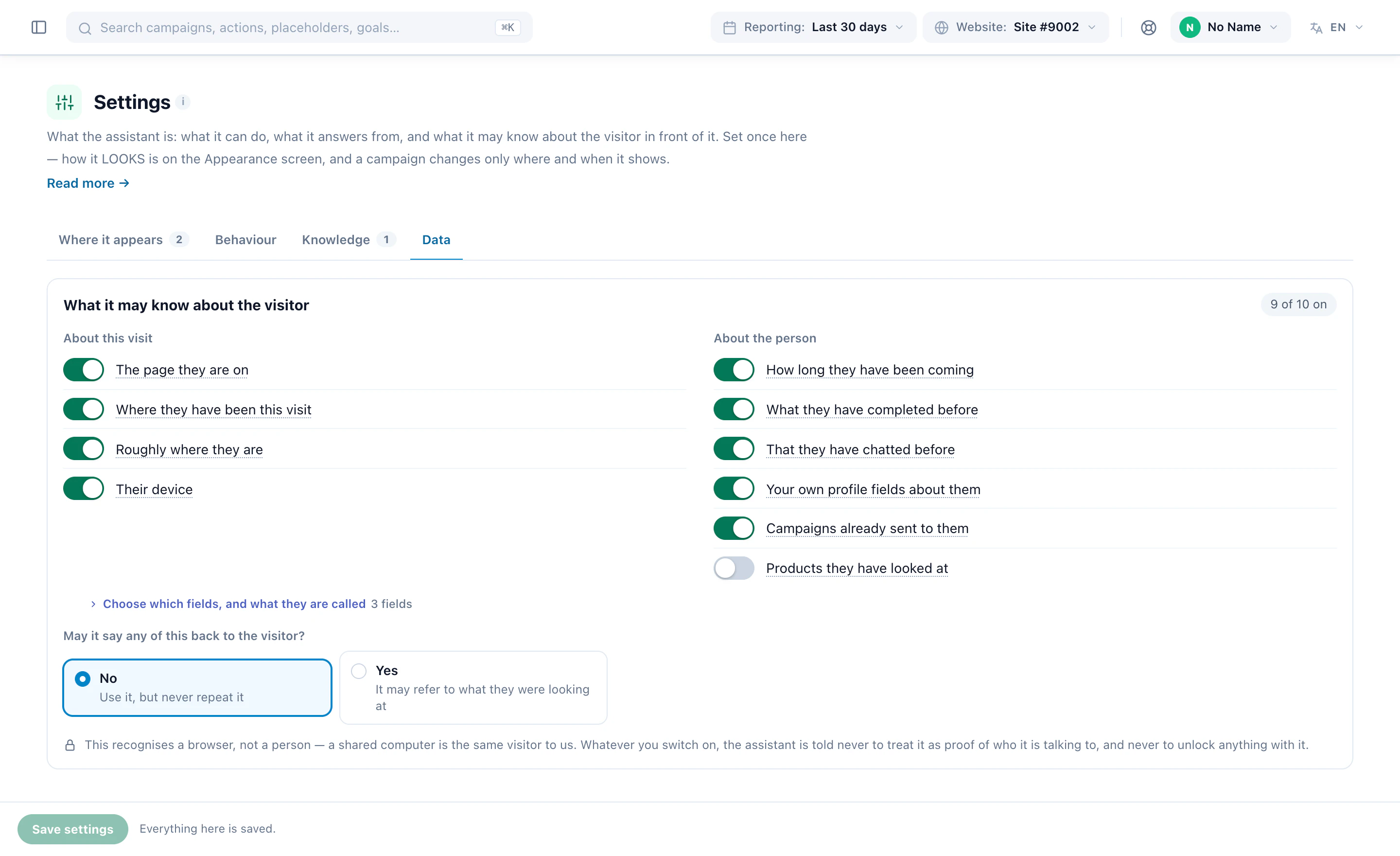Enable Products they have looked at

[x=734, y=568]
